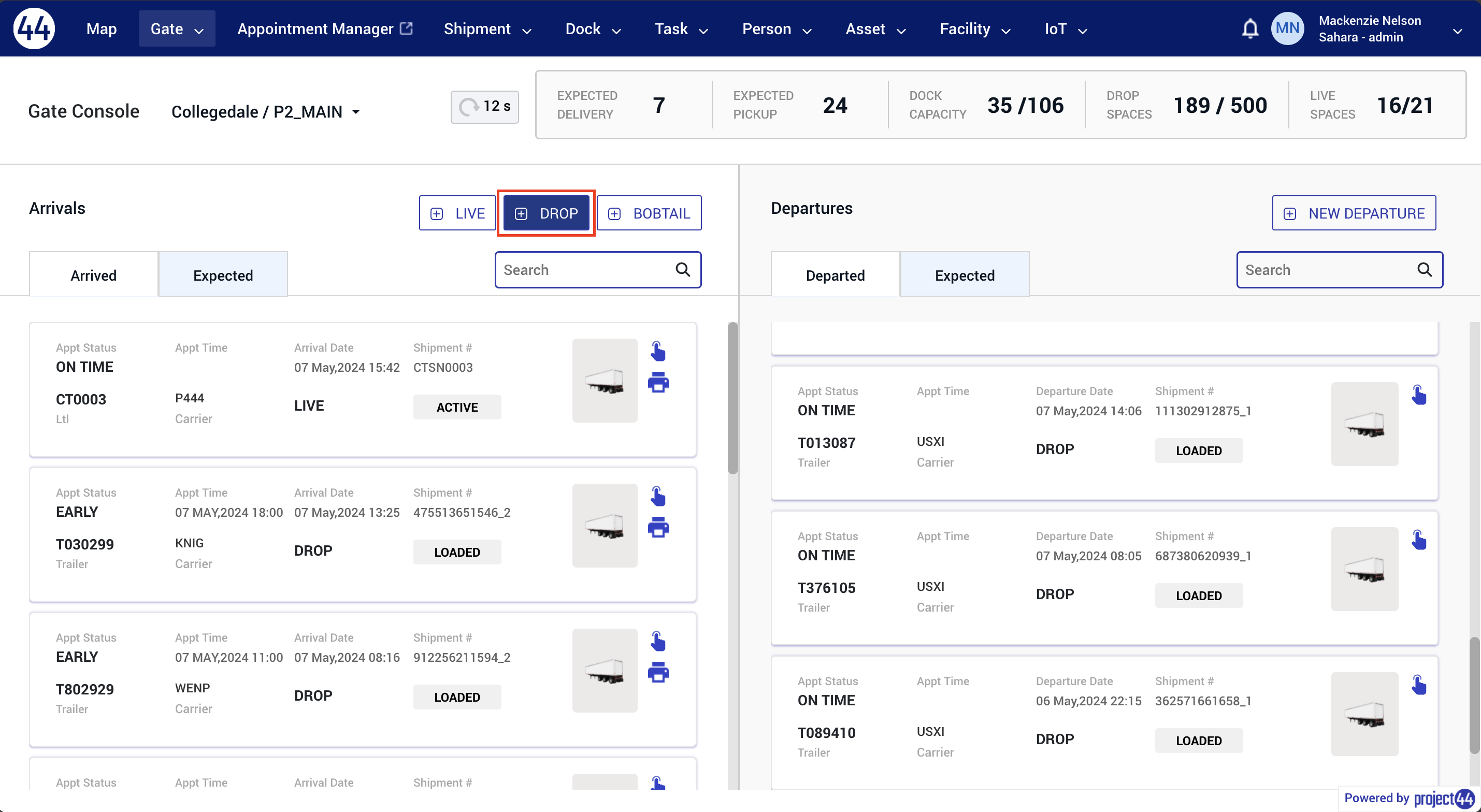The height and width of the screenshot is (812, 1481).
Task: Open trailer image for T030299 arrival
Action: click(605, 525)
